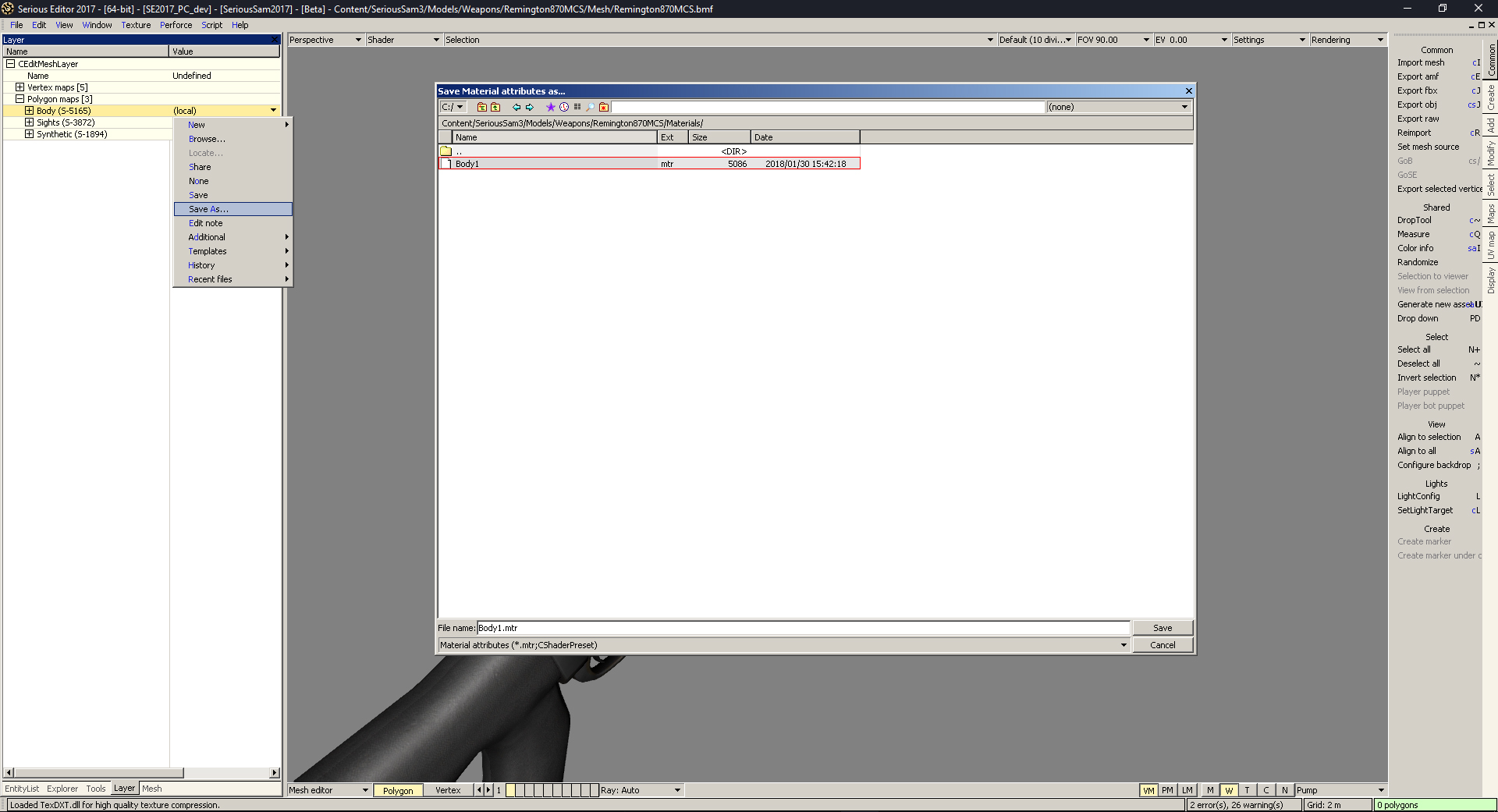Open the Recent files submenu

click(x=233, y=279)
